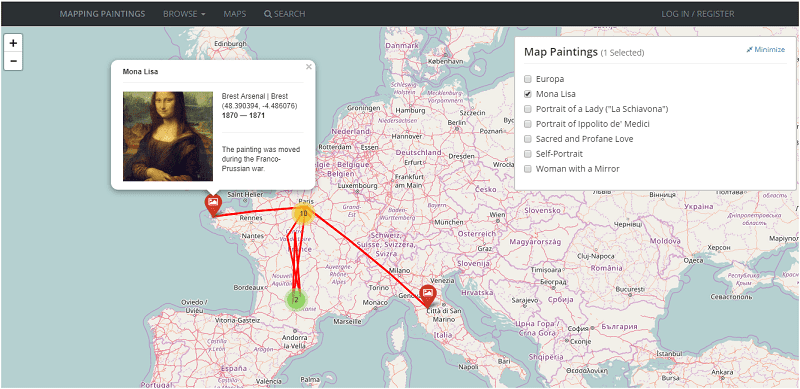Click the Mona Lisa painting thumbnail
The width and height of the screenshot is (800, 389).
(x=168, y=136)
